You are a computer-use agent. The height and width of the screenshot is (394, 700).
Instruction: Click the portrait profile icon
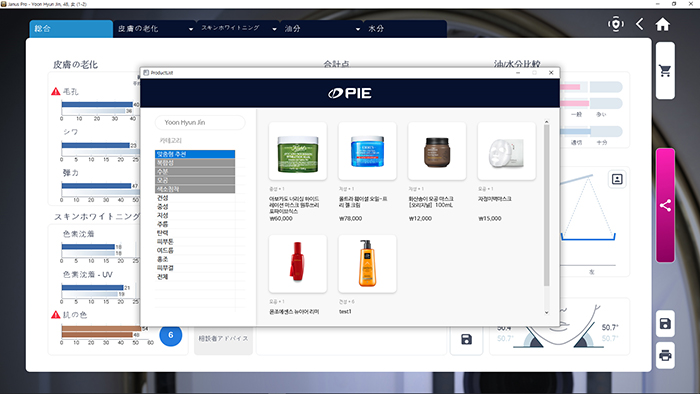point(617,179)
